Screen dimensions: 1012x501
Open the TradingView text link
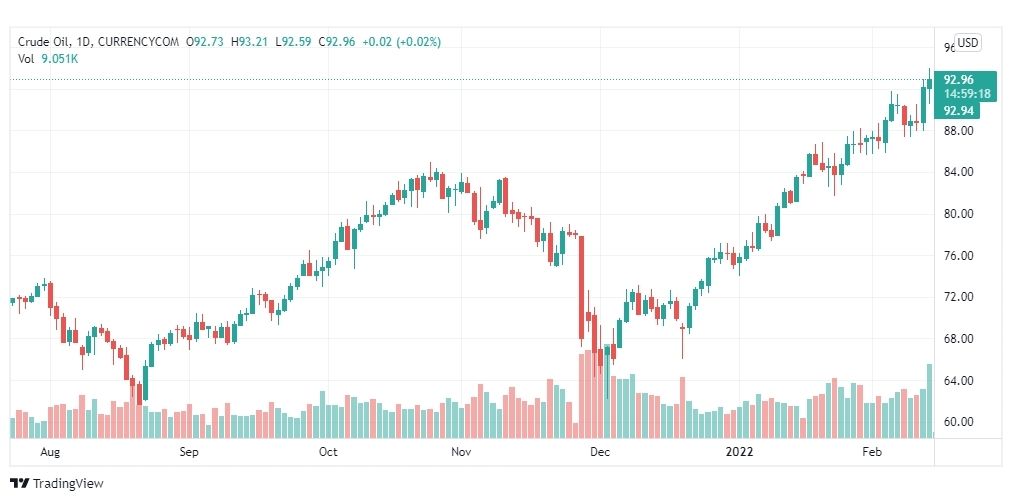tap(68, 484)
